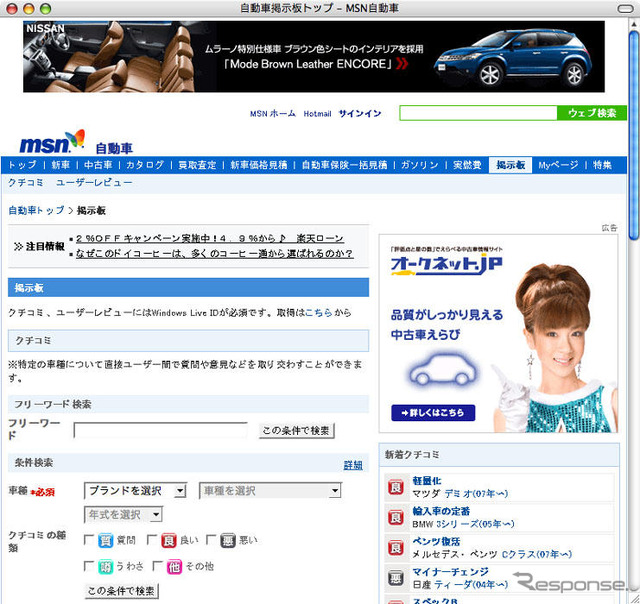Click the pink その他 category icon
The height and width of the screenshot is (604, 640).
coord(174,567)
